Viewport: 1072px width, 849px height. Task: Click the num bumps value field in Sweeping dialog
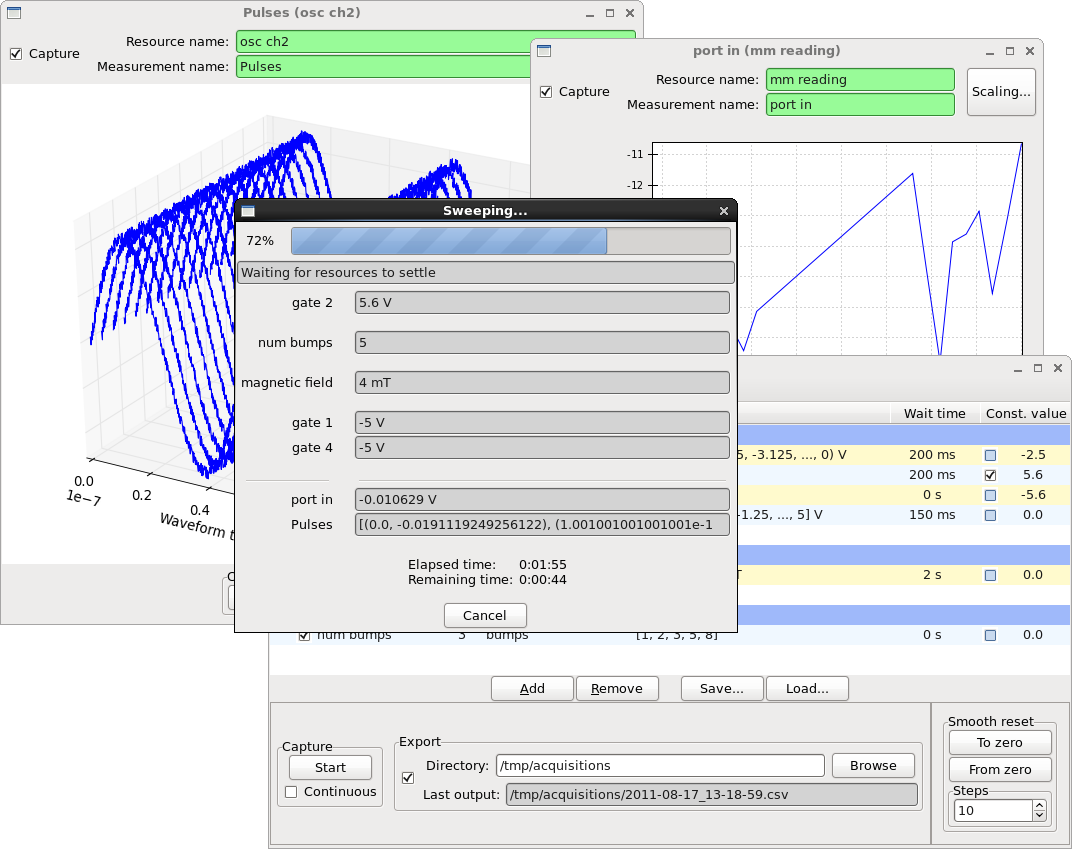click(x=542, y=342)
